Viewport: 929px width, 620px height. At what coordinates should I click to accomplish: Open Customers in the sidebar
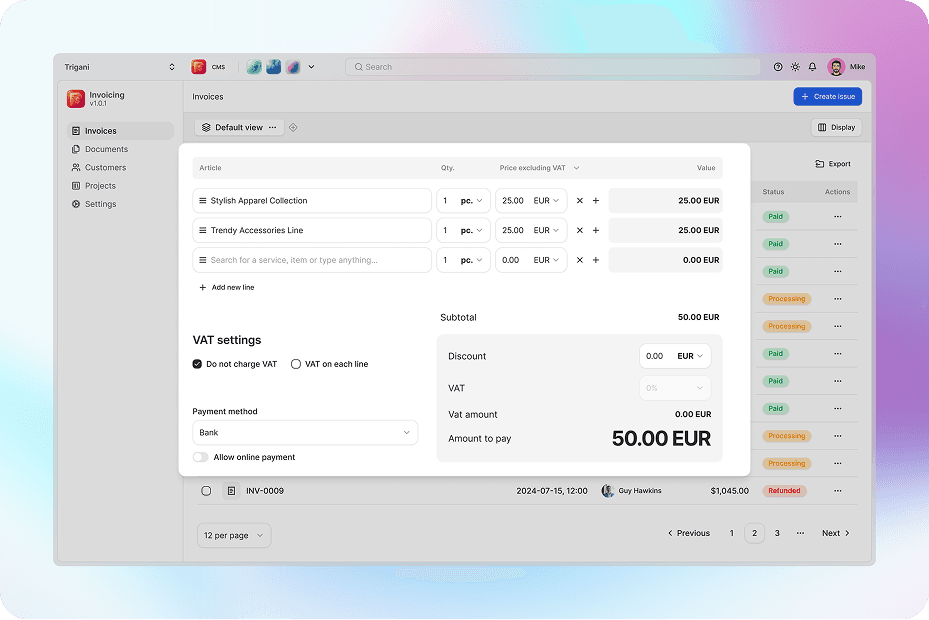coord(105,168)
